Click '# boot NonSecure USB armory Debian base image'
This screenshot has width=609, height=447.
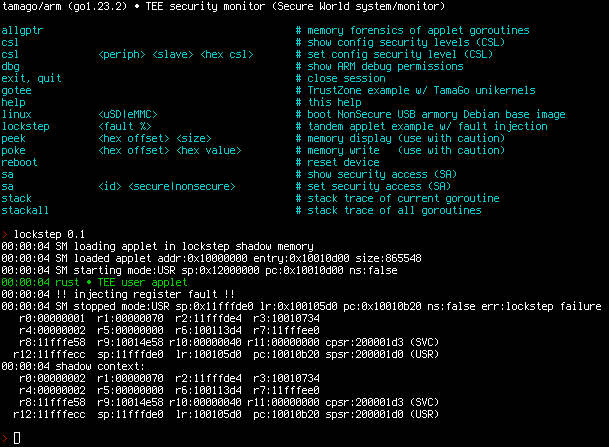[x=430, y=115]
